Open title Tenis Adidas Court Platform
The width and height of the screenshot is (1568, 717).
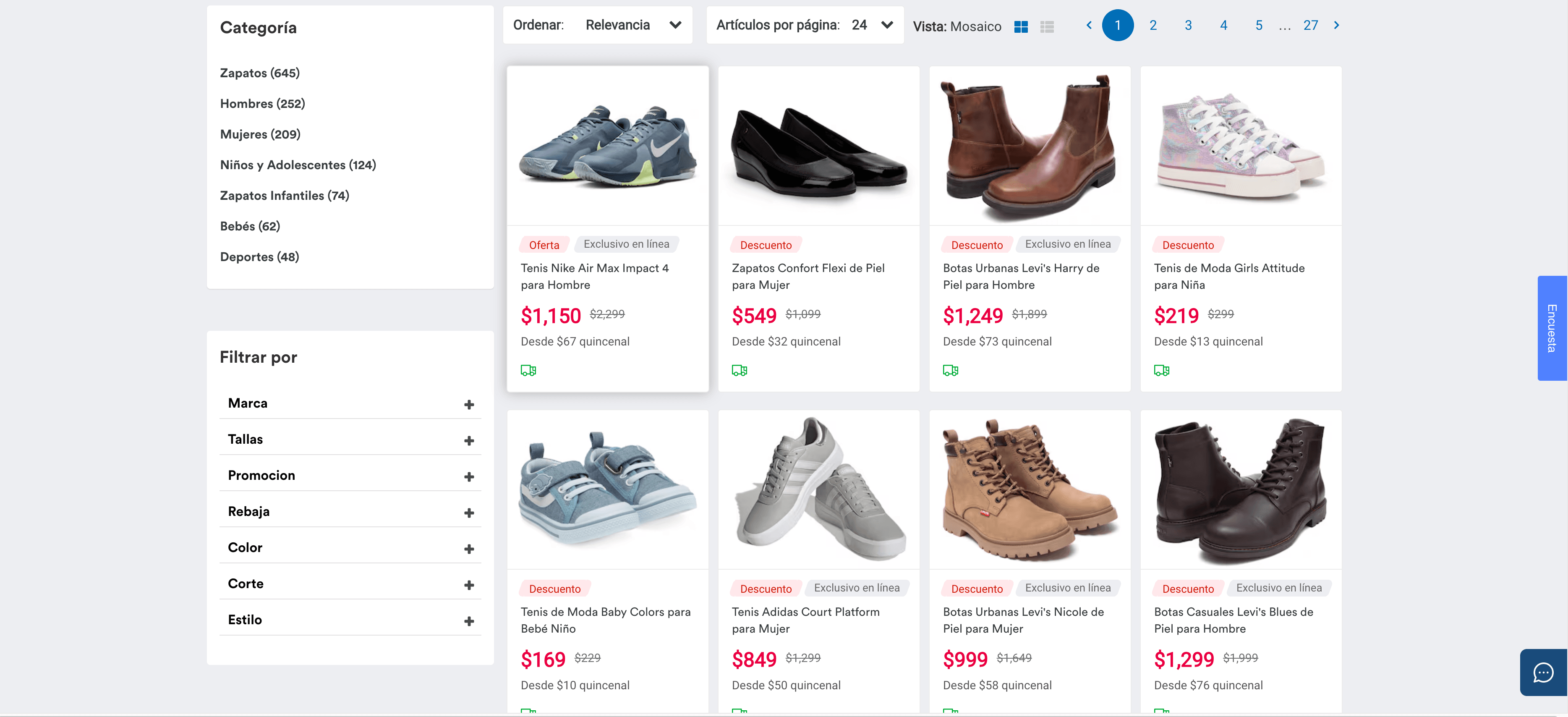(806, 620)
